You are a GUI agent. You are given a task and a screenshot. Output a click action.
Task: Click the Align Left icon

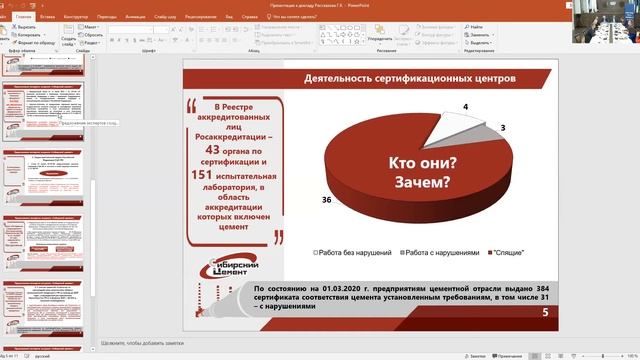click(x=202, y=40)
